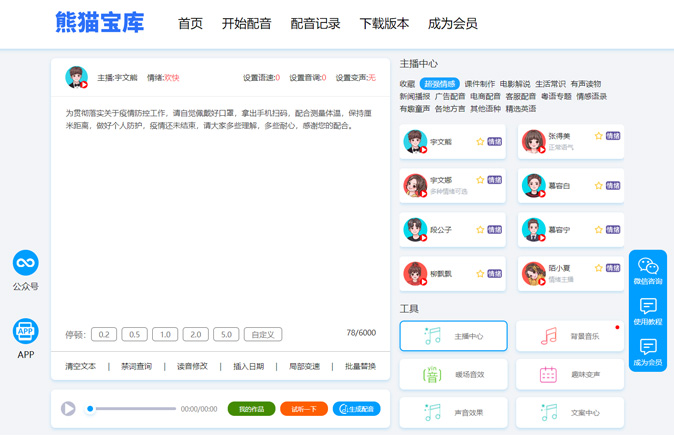This screenshot has width=674, height=435.
Task: Favorite 慕容宁 with the star
Action: [598, 230]
